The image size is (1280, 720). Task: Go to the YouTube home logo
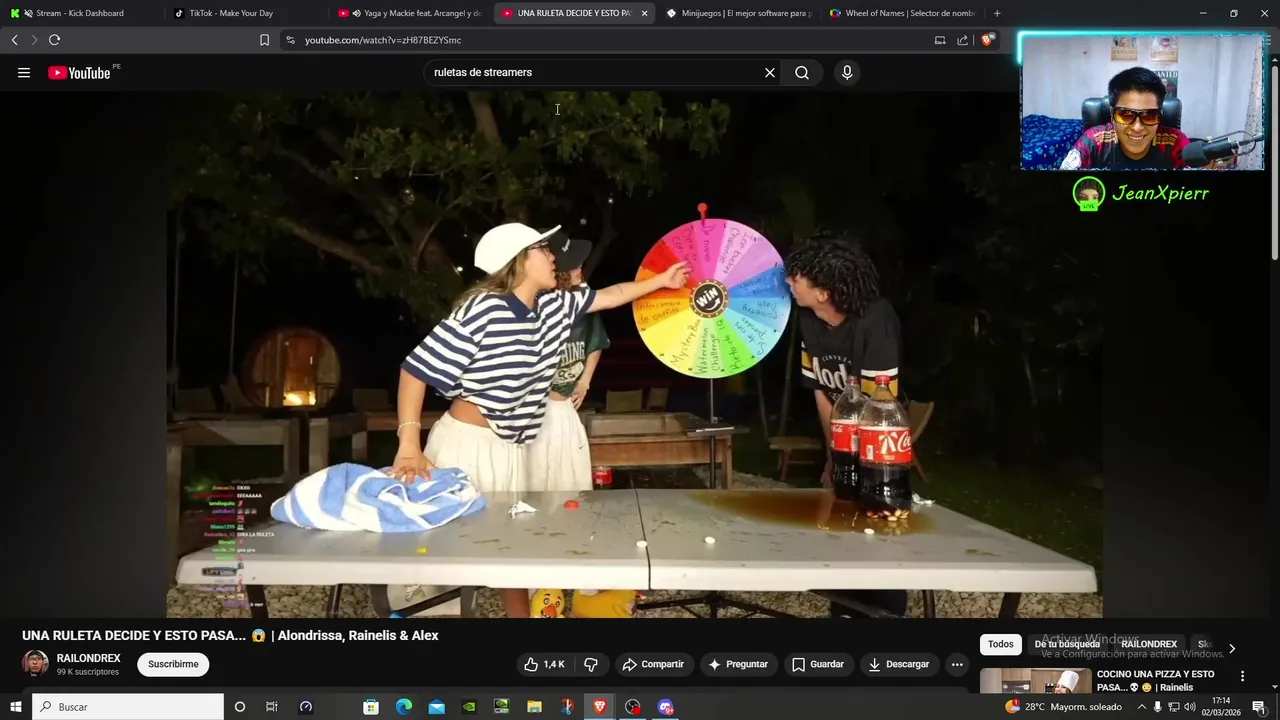tap(79, 72)
